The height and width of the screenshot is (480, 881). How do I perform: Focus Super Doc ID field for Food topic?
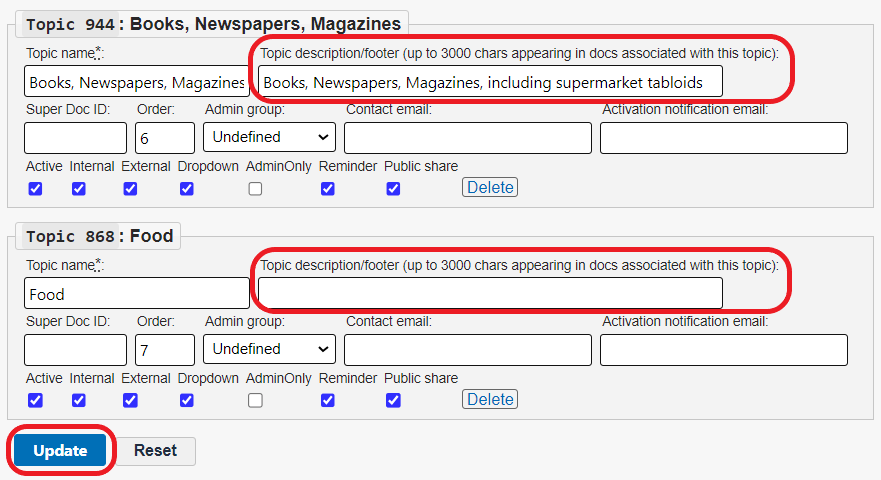75,350
